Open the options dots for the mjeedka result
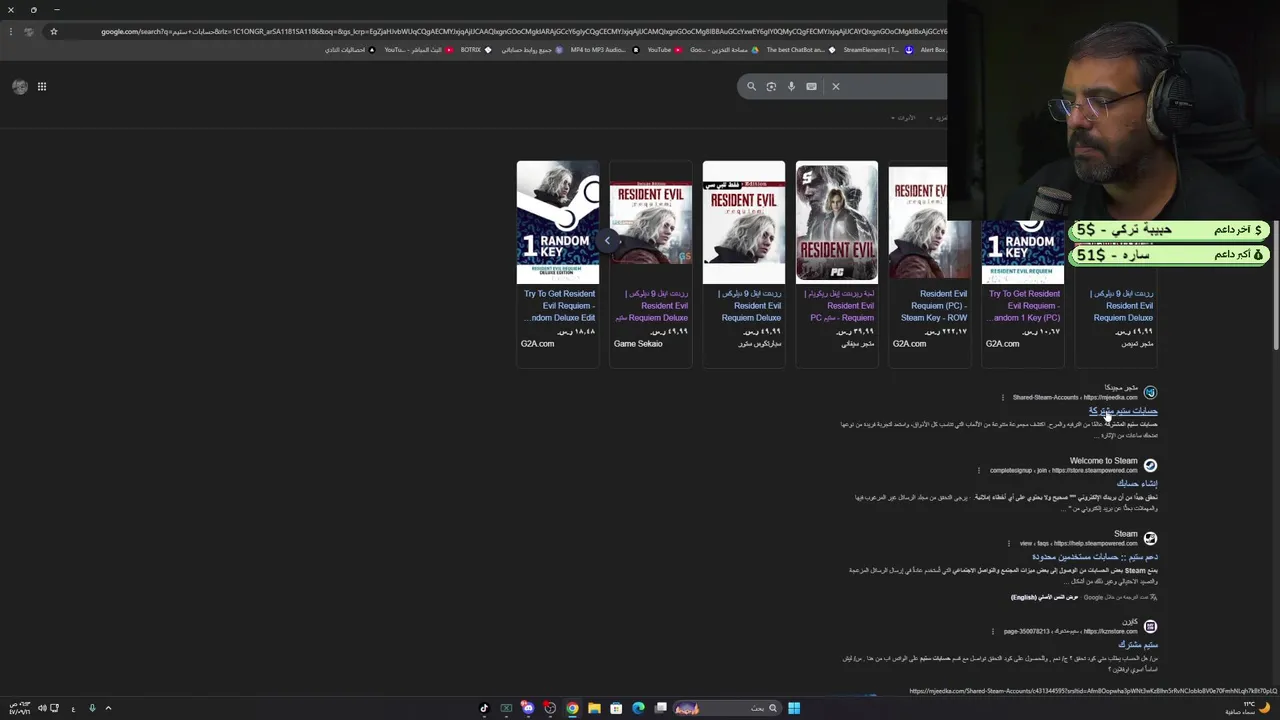This screenshot has width=1280, height=720. click(x=1003, y=398)
